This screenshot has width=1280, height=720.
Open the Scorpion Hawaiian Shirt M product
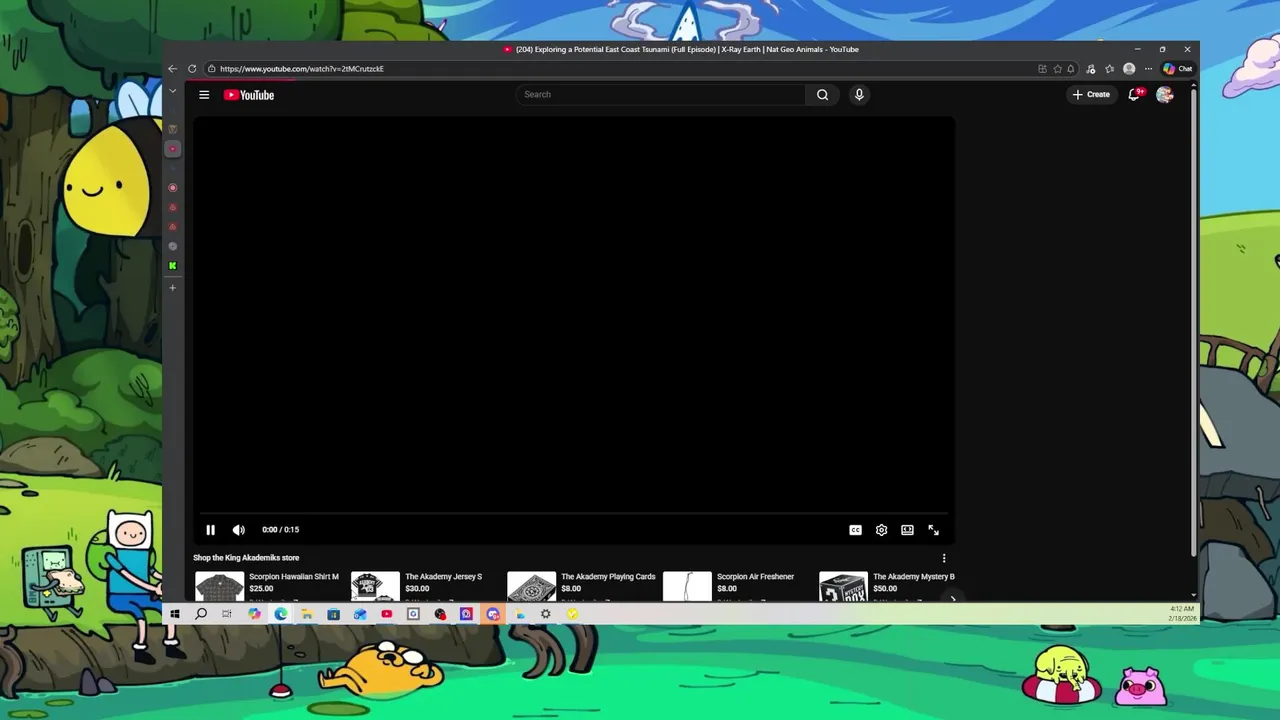(294, 577)
